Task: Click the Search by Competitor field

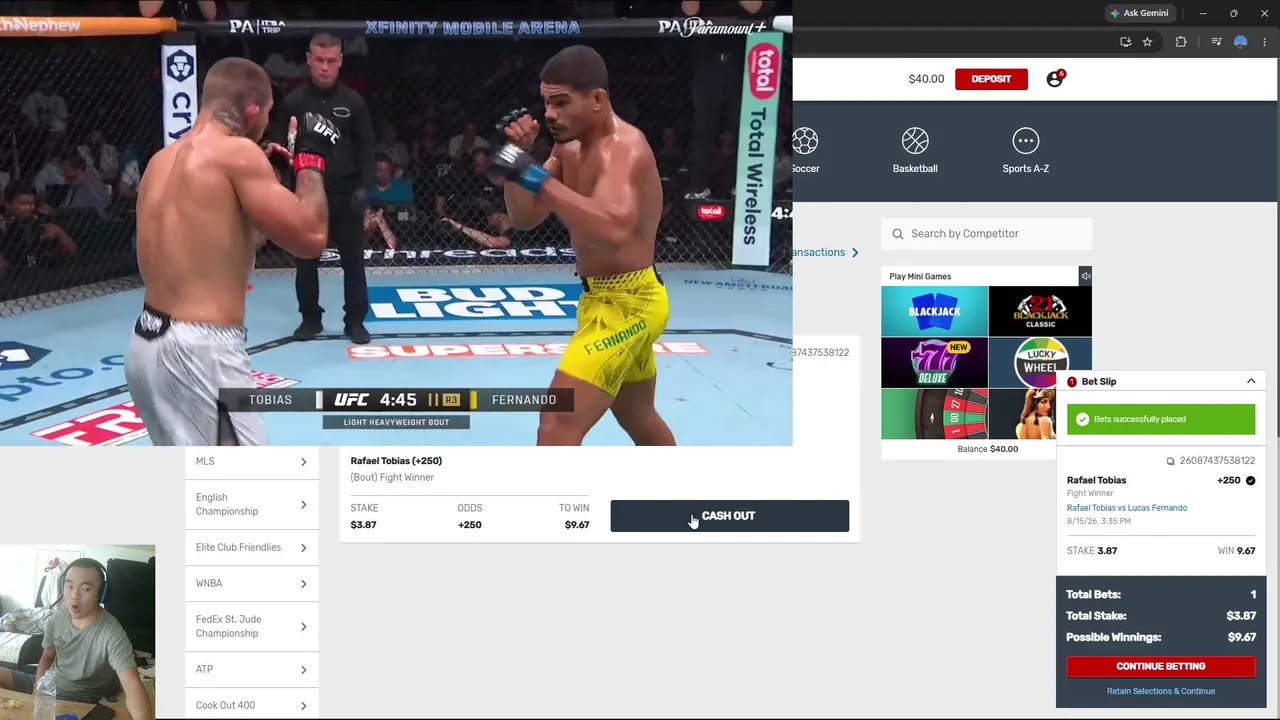Action: pyautogui.click(x=986, y=234)
